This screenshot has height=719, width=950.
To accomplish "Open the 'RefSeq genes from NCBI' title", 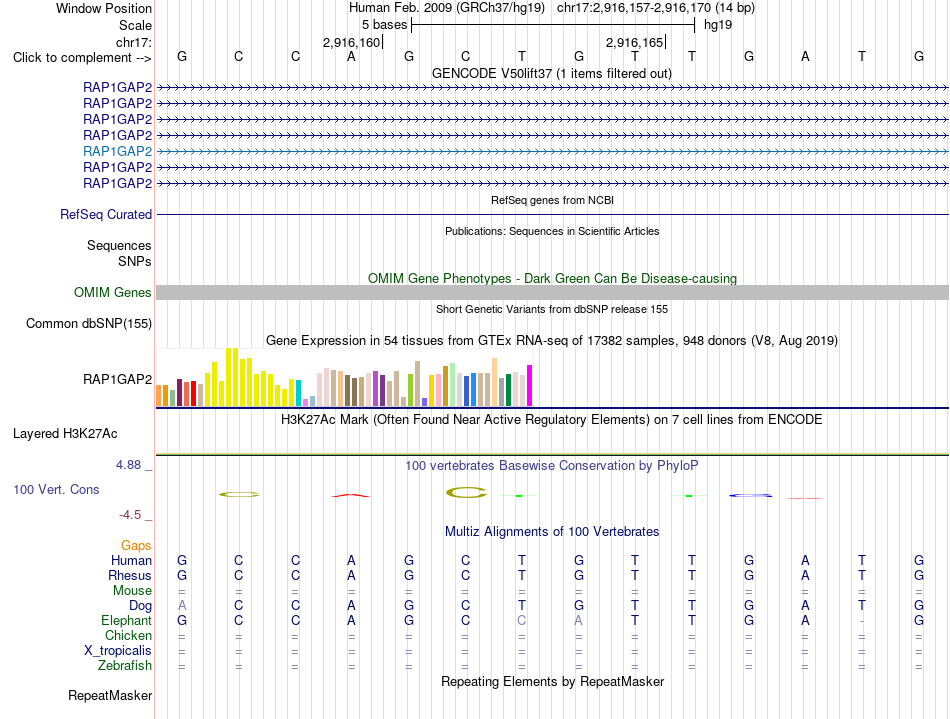I will [552, 200].
